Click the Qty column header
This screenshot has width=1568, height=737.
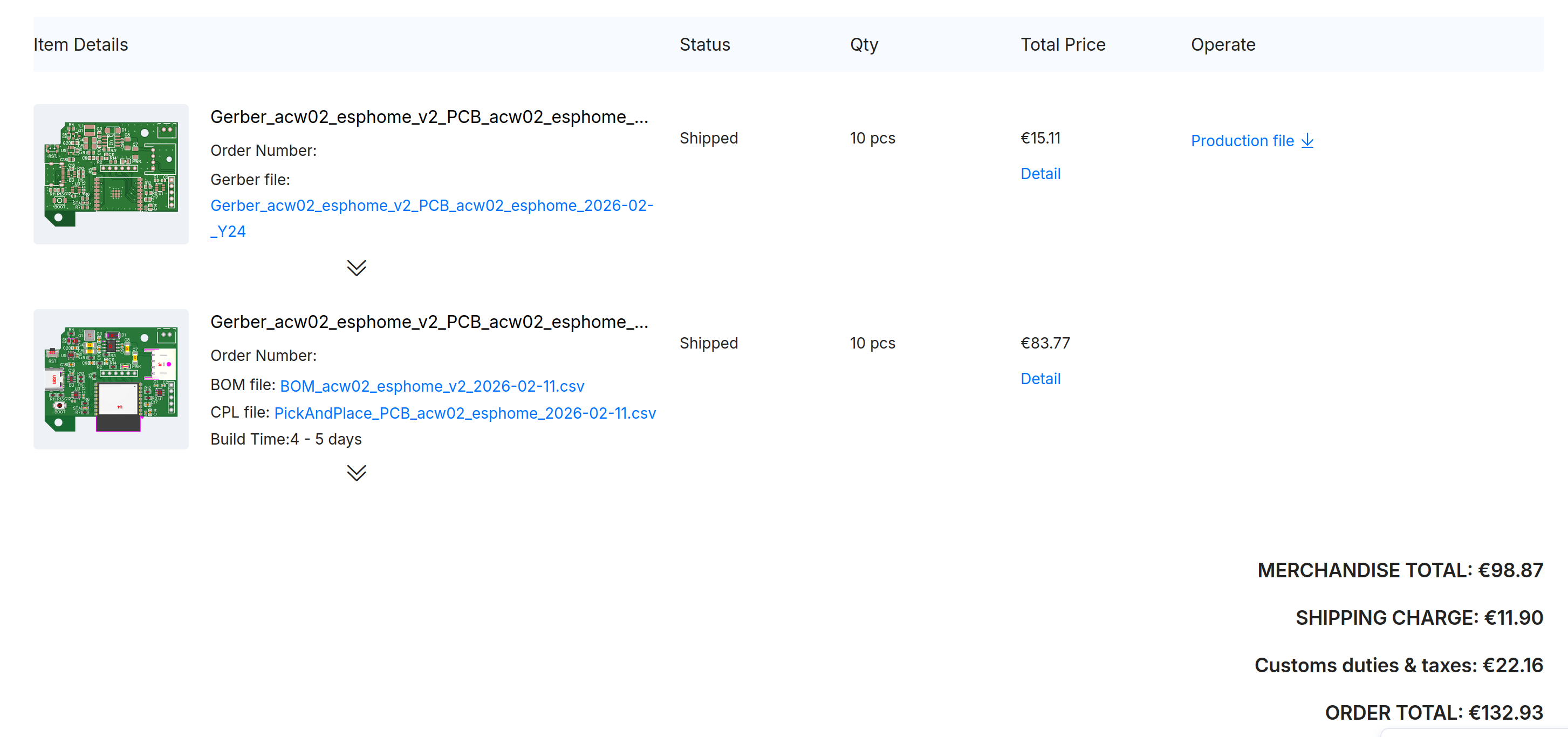863,44
